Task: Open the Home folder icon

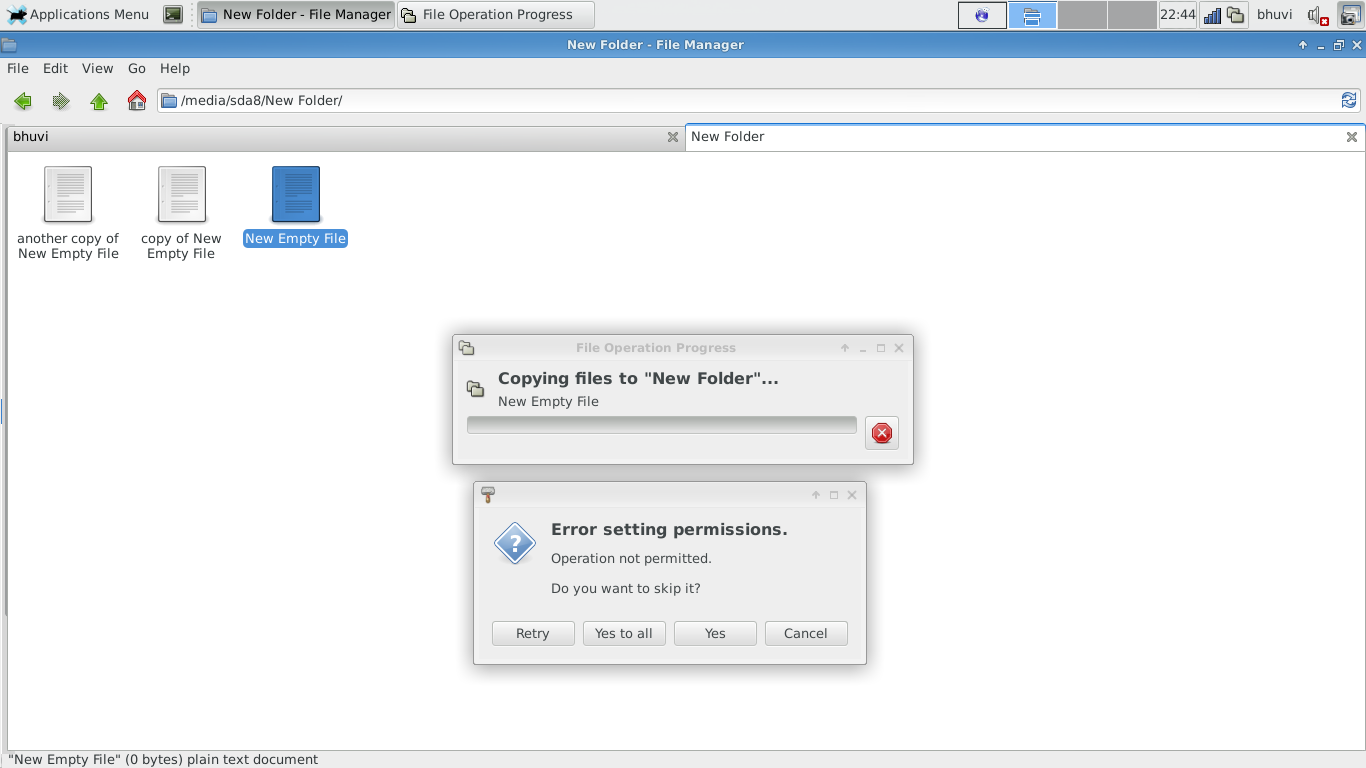Action: click(x=137, y=101)
